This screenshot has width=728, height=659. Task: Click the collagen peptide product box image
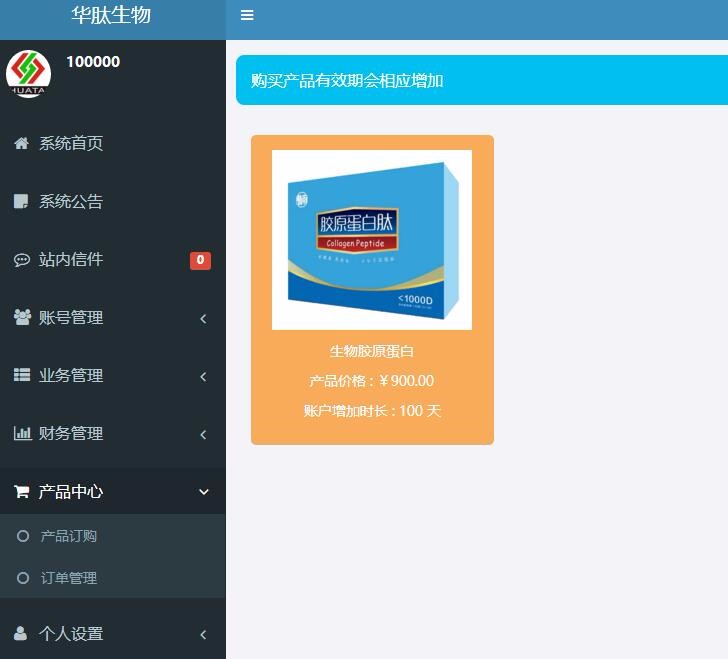tap(372, 240)
